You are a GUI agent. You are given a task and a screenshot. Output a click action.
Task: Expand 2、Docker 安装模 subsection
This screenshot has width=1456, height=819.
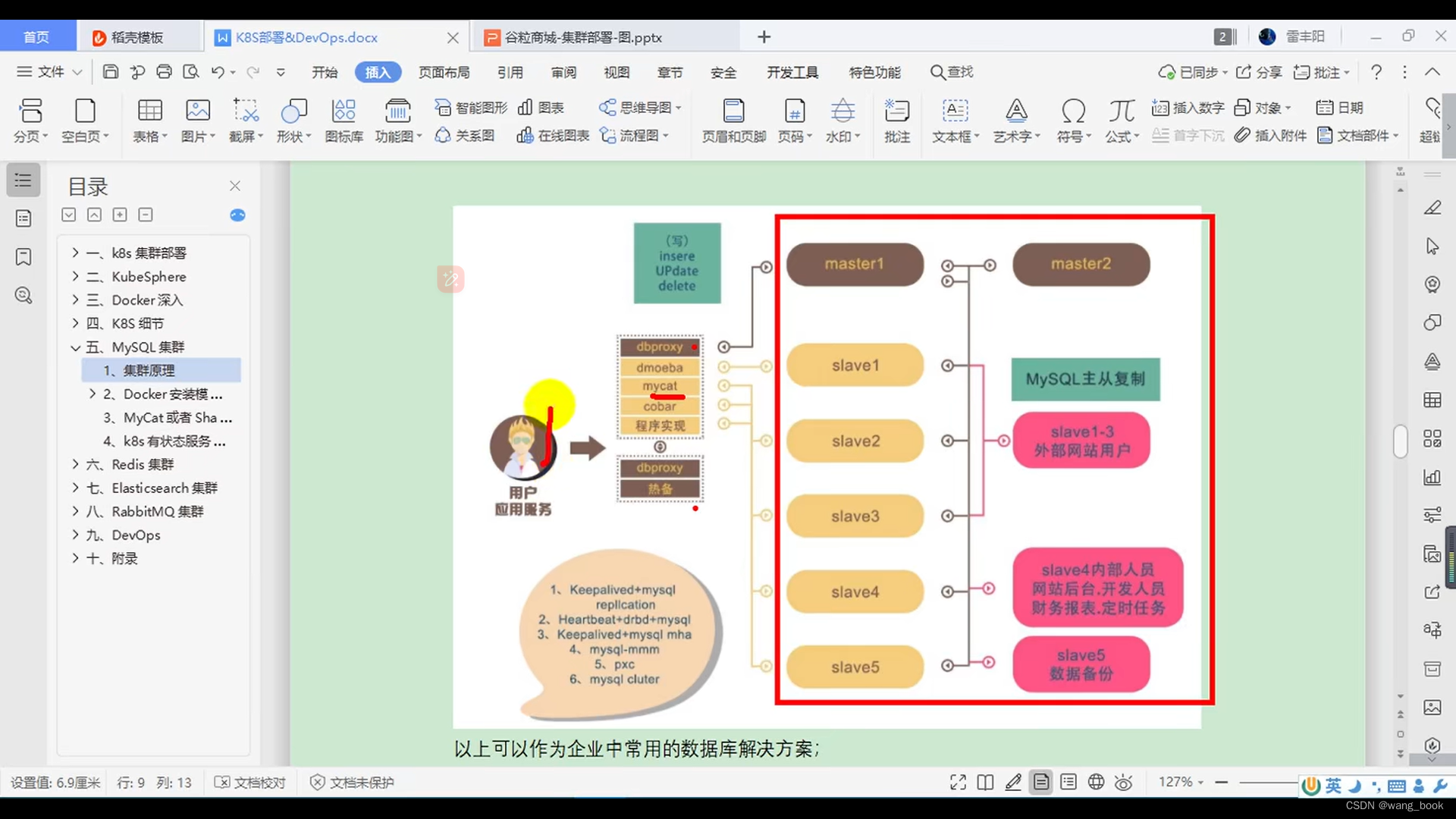tap(93, 394)
